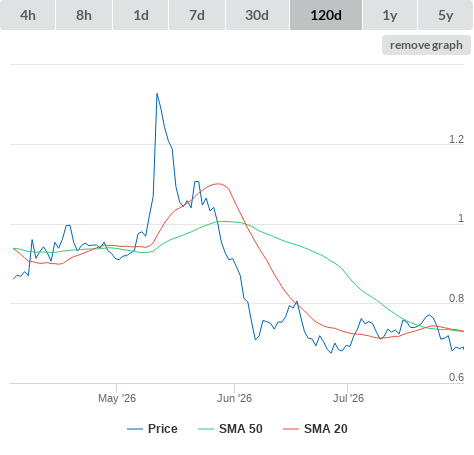The width and height of the screenshot is (474, 455).
Task: Open the 7d time range view
Action: (x=197, y=15)
